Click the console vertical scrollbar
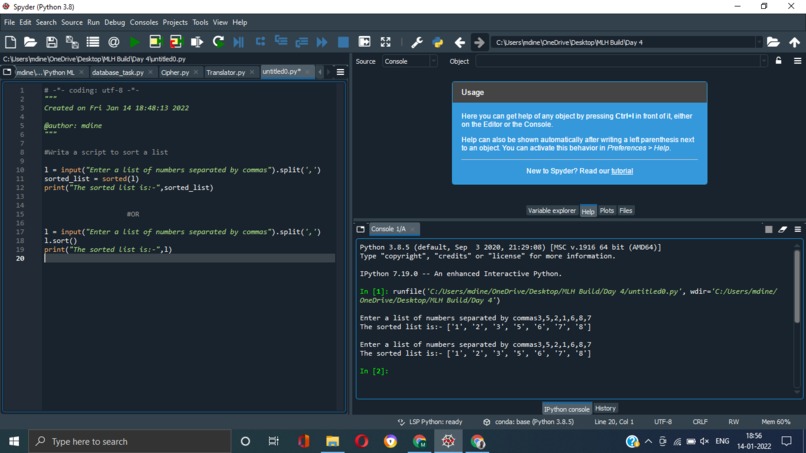 [x=797, y=286]
